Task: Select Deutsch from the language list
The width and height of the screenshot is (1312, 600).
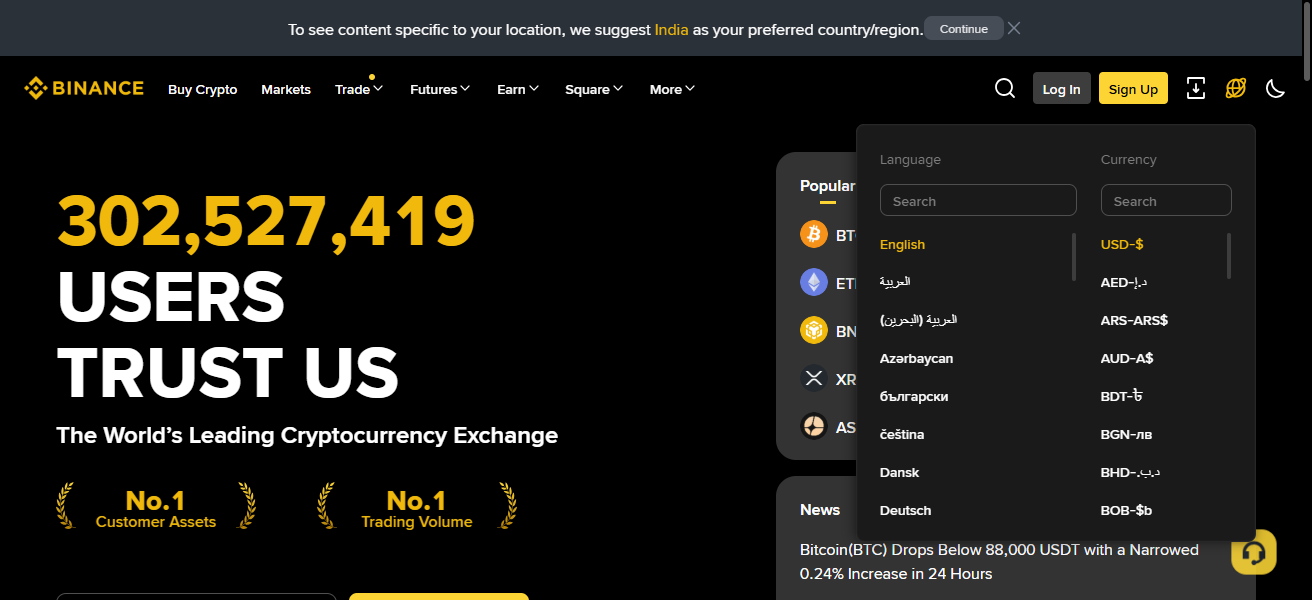Action: 905,510
